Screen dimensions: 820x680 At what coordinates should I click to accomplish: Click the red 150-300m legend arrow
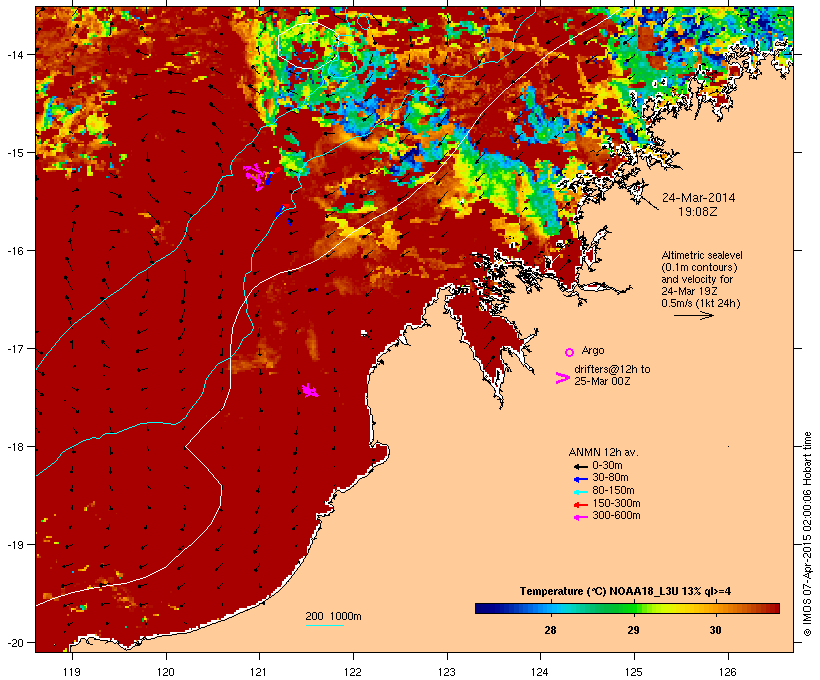tap(580, 504)
